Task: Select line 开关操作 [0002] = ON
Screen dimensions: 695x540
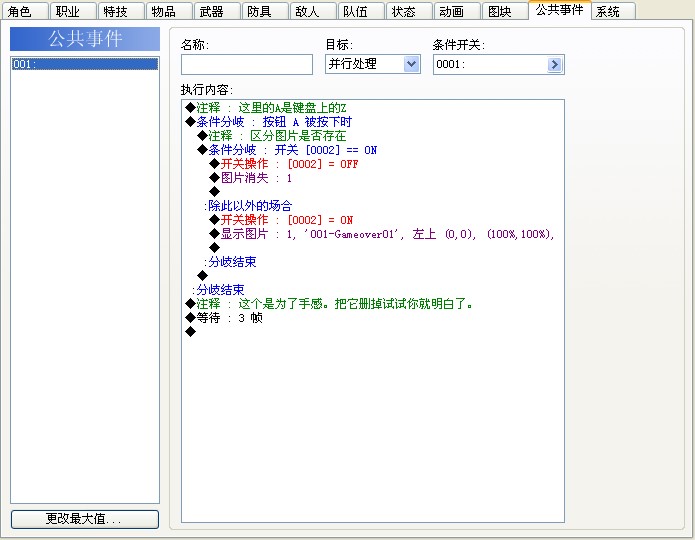Action: click(x=281, y=220)
